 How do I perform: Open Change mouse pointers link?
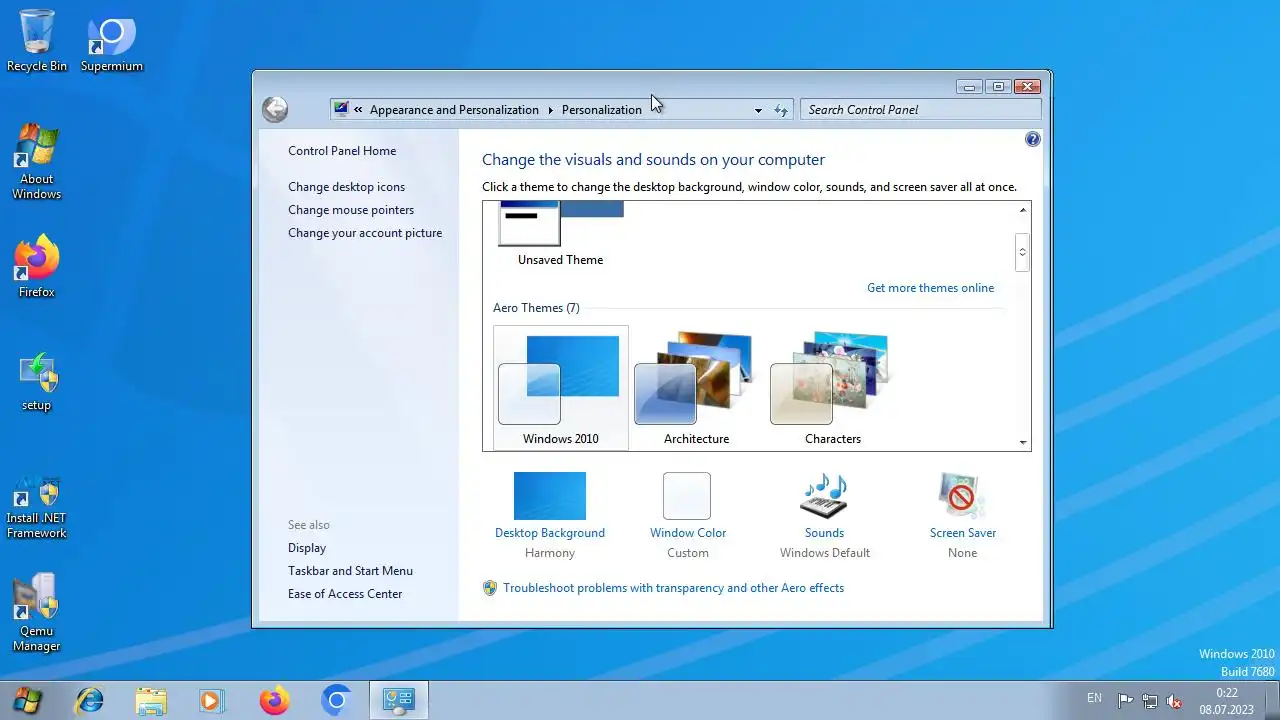pyautogui.click(x=351, y=210)
